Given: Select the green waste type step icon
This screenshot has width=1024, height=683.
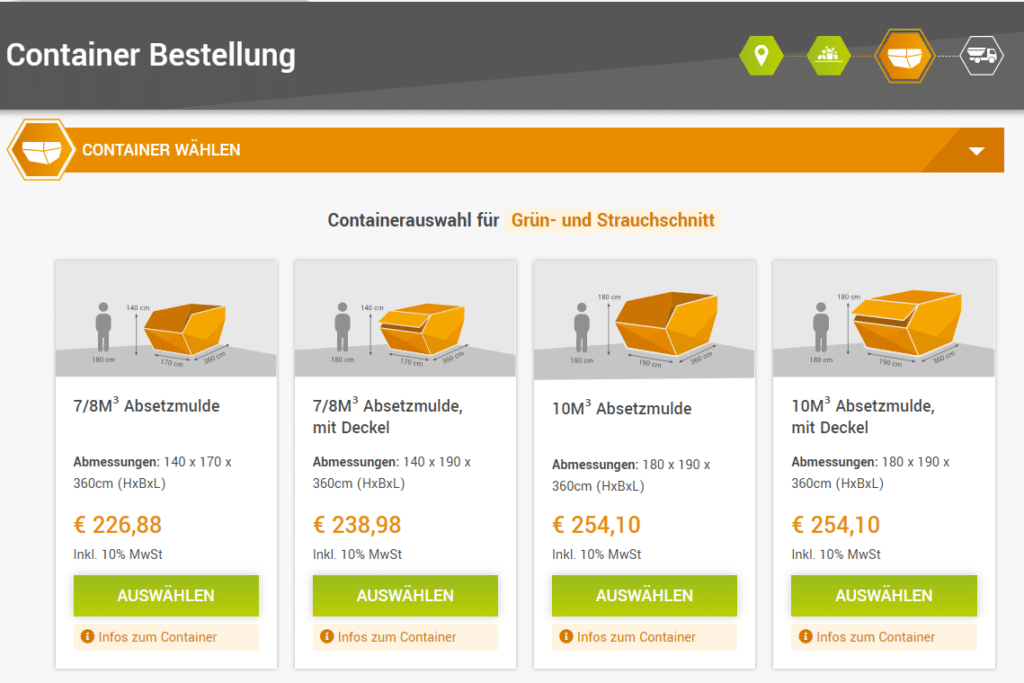Looking at the screenshot, I should pos(828,55).
